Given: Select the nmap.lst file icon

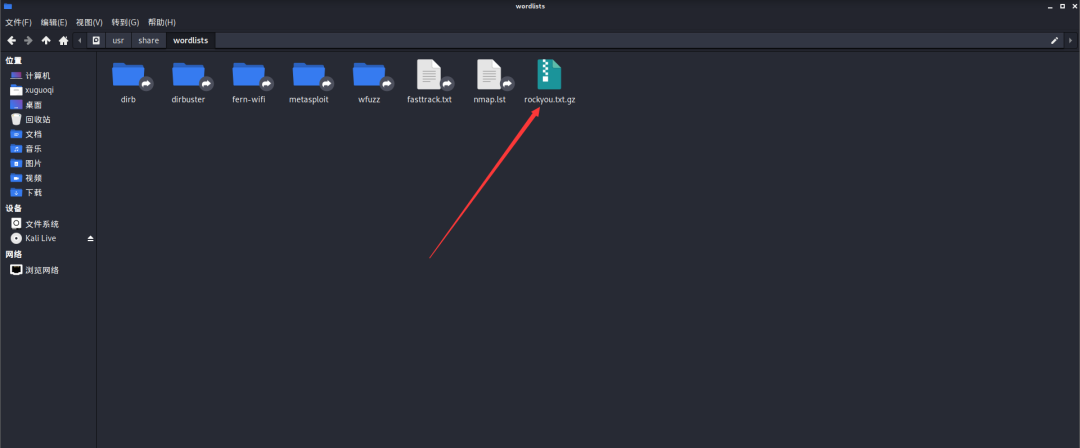Looking at the screenshot, I should click(x=489, y=74).
